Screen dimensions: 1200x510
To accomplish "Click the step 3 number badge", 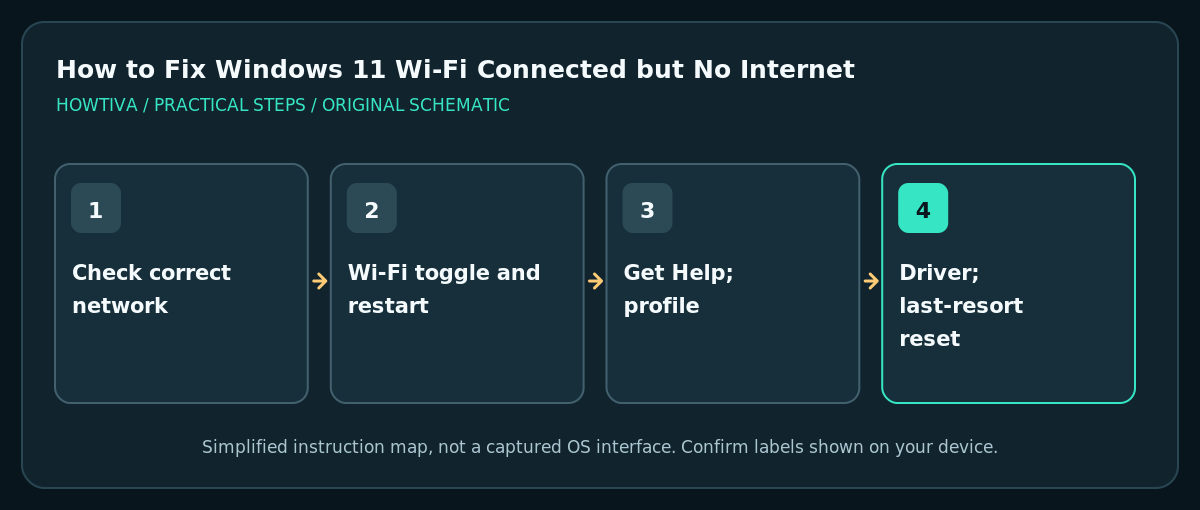I will pos(647,208).
